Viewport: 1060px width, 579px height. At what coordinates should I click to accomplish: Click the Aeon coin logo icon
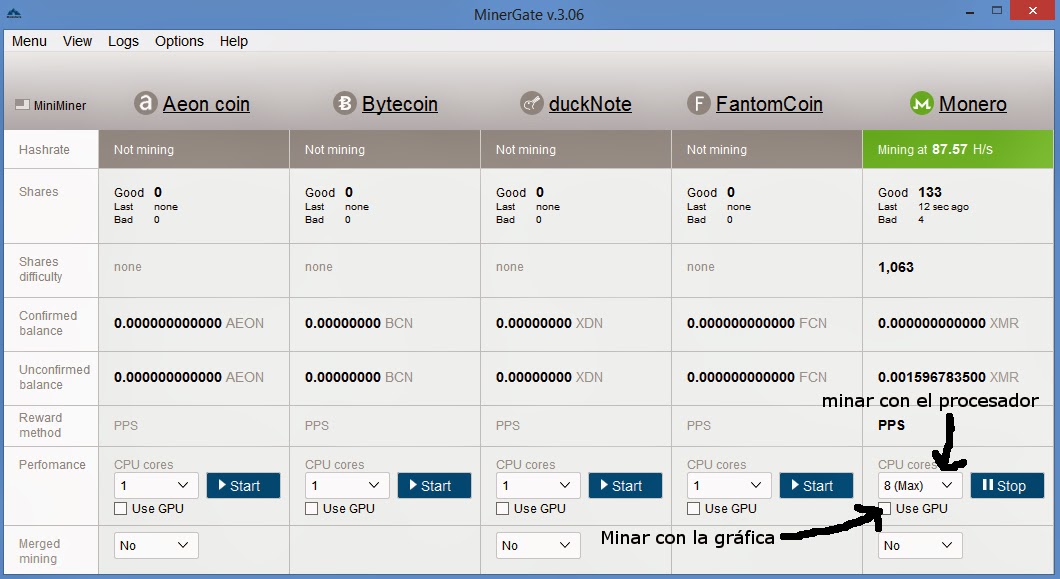[145, 103]
